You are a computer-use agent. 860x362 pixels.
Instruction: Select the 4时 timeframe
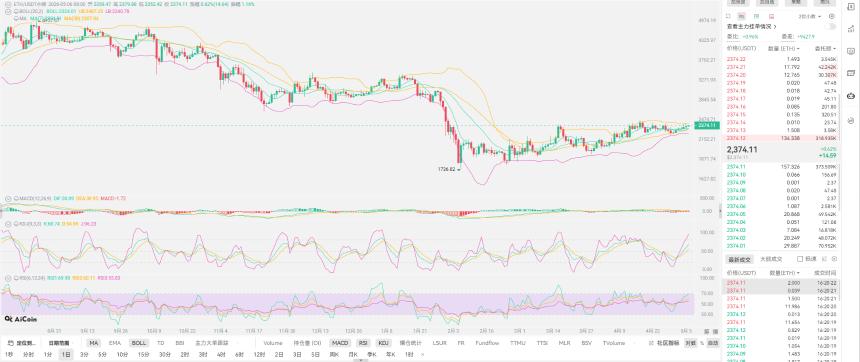pyautogui.click(x=221, y=354)
